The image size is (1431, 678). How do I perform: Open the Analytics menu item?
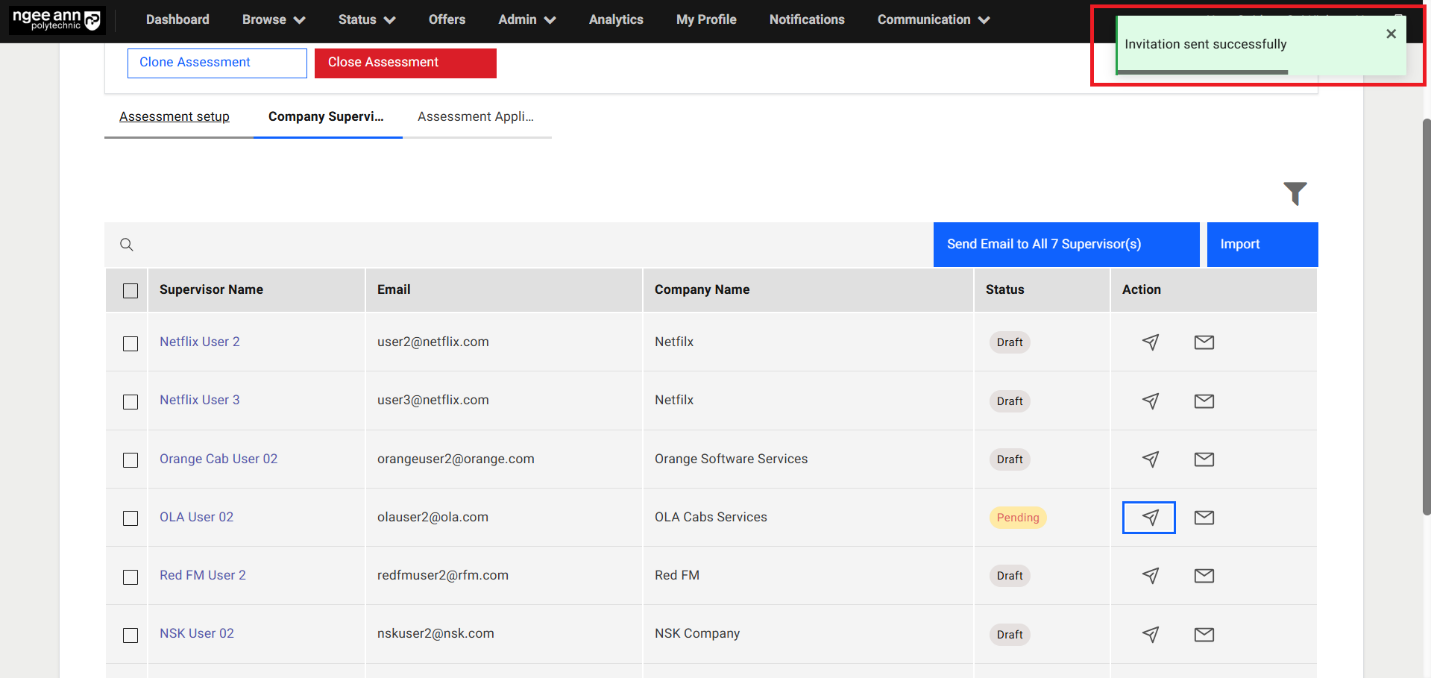tap(616, 20)
